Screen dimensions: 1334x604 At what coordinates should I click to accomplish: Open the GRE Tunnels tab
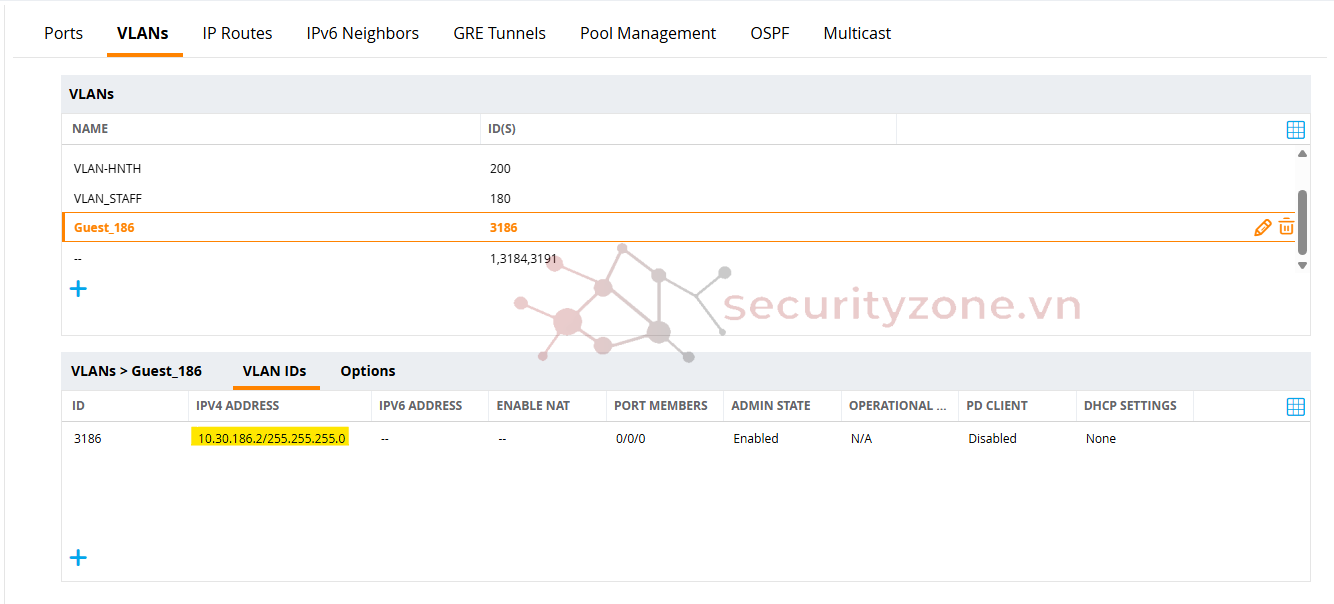(499, 33)
